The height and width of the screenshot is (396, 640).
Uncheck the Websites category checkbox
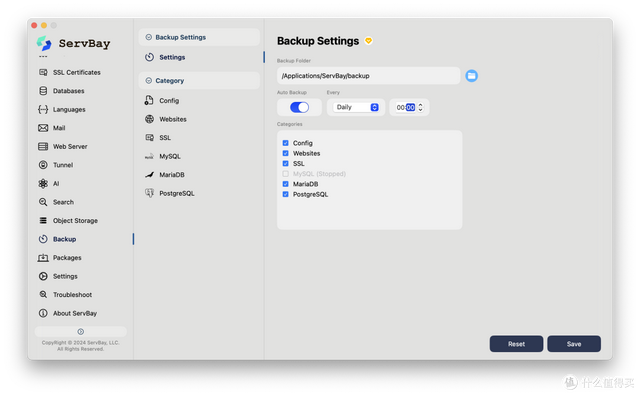(285, 153)
